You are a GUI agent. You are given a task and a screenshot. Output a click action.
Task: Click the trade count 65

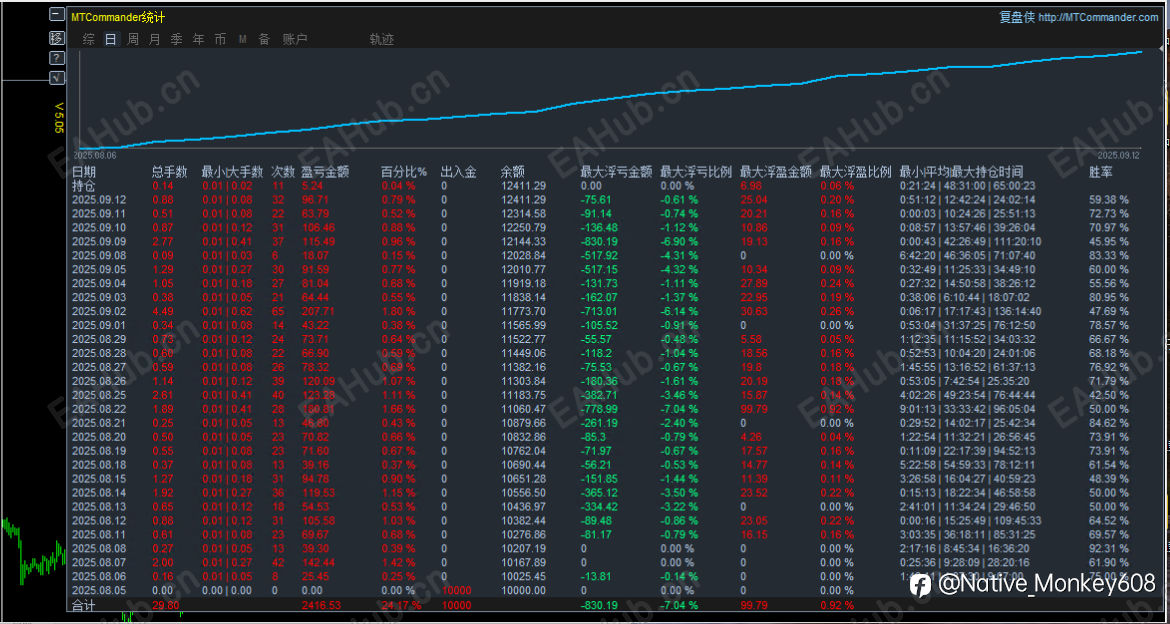click(x=277, y=311)
